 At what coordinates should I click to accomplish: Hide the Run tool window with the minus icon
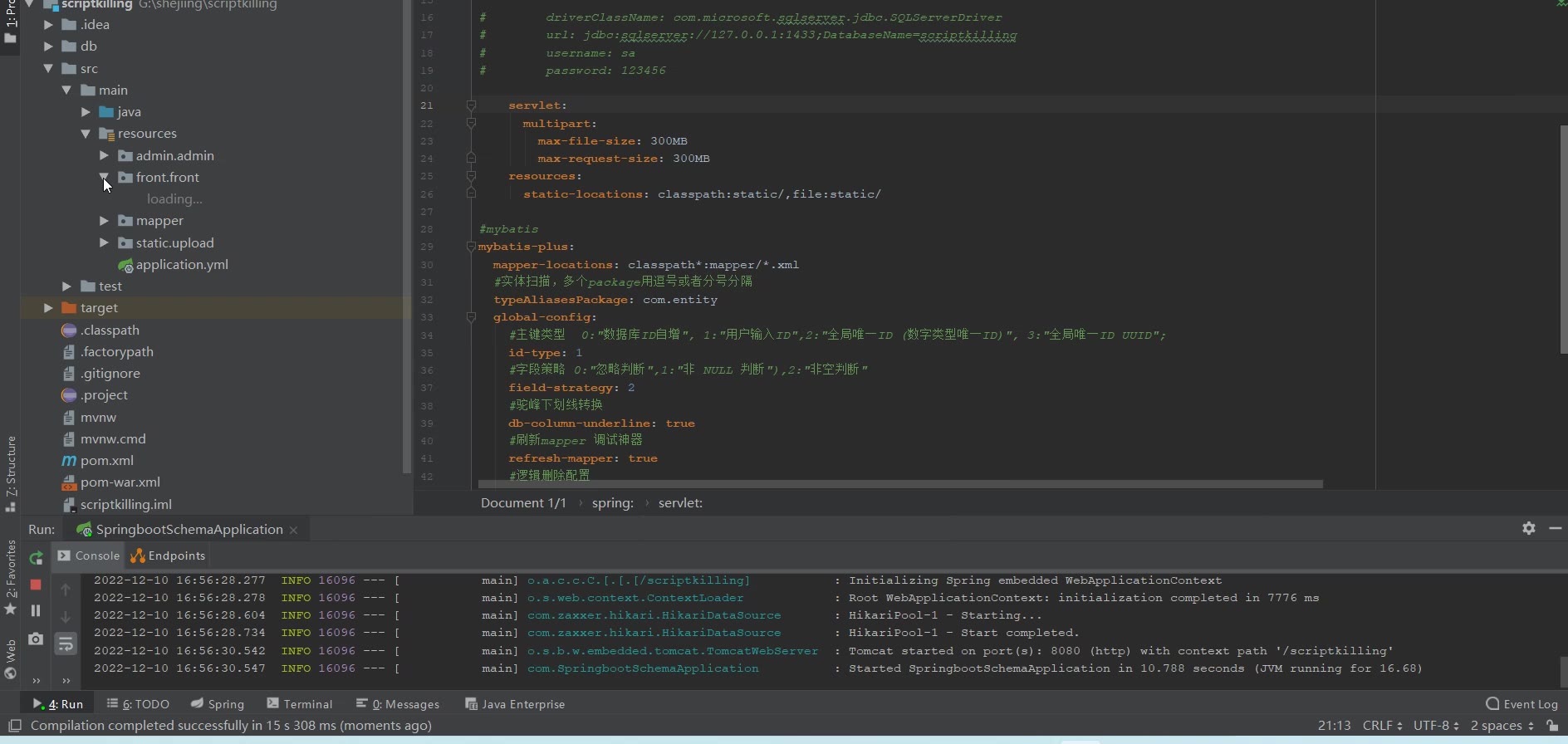tap(1556, 528)
